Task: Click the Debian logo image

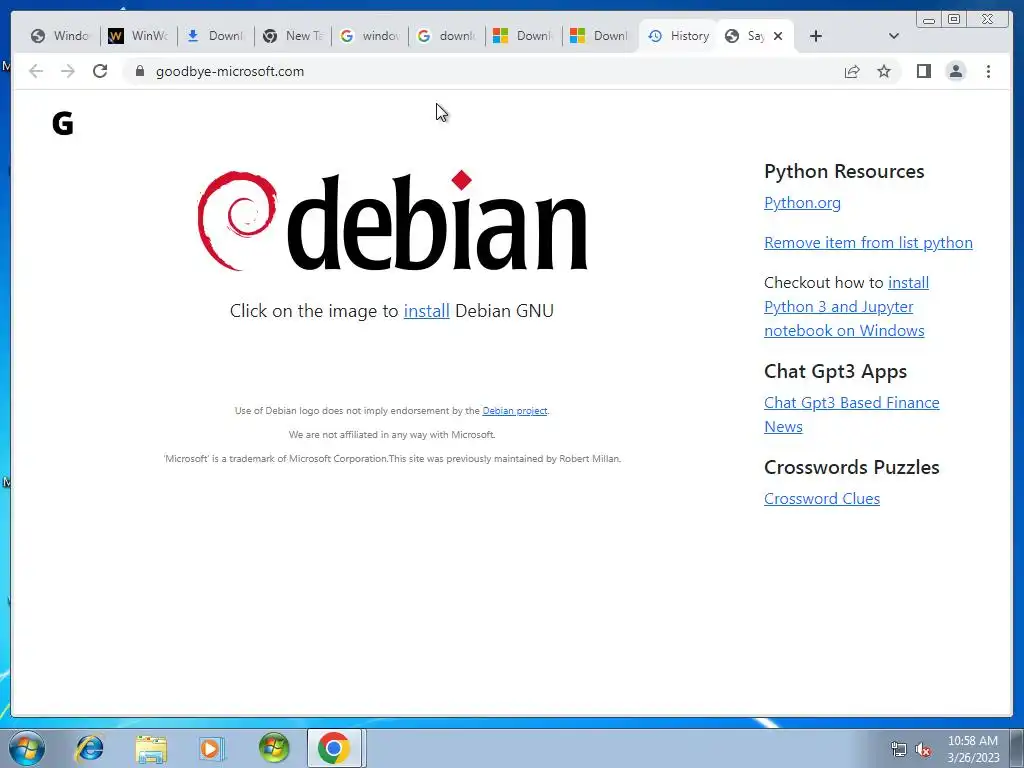Action: coord(392,221)
